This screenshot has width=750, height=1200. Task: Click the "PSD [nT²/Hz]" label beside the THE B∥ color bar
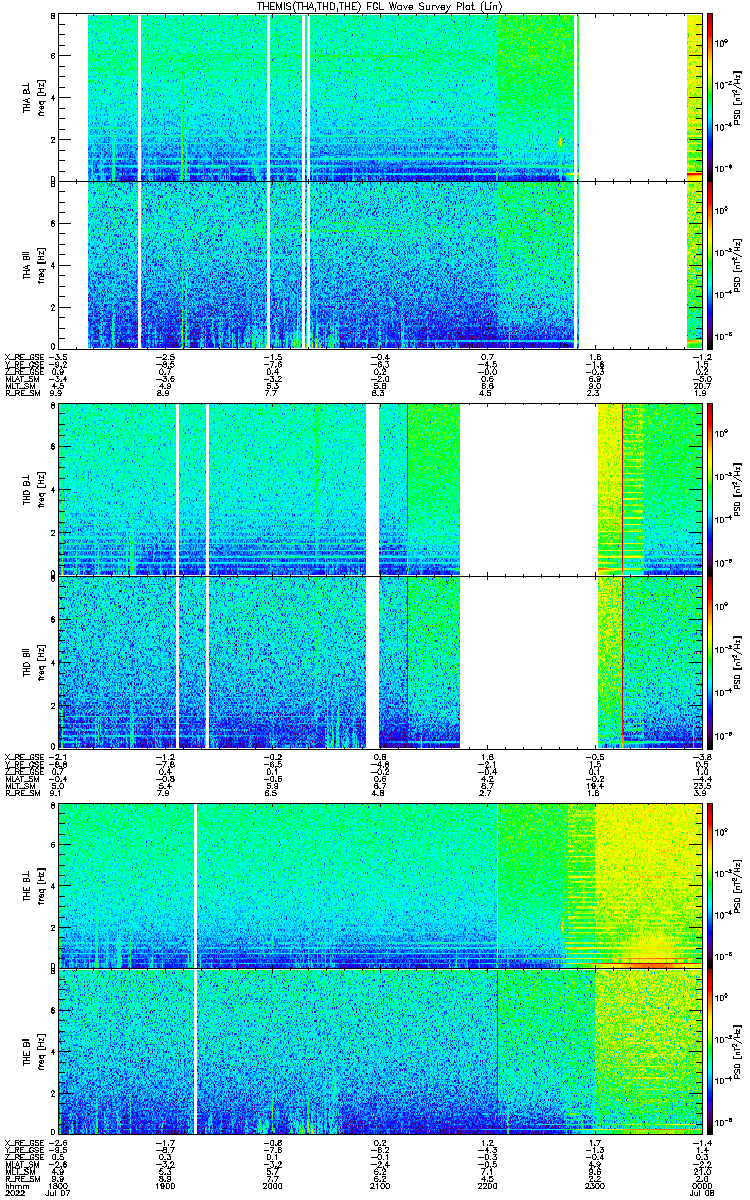(736, 1051)
